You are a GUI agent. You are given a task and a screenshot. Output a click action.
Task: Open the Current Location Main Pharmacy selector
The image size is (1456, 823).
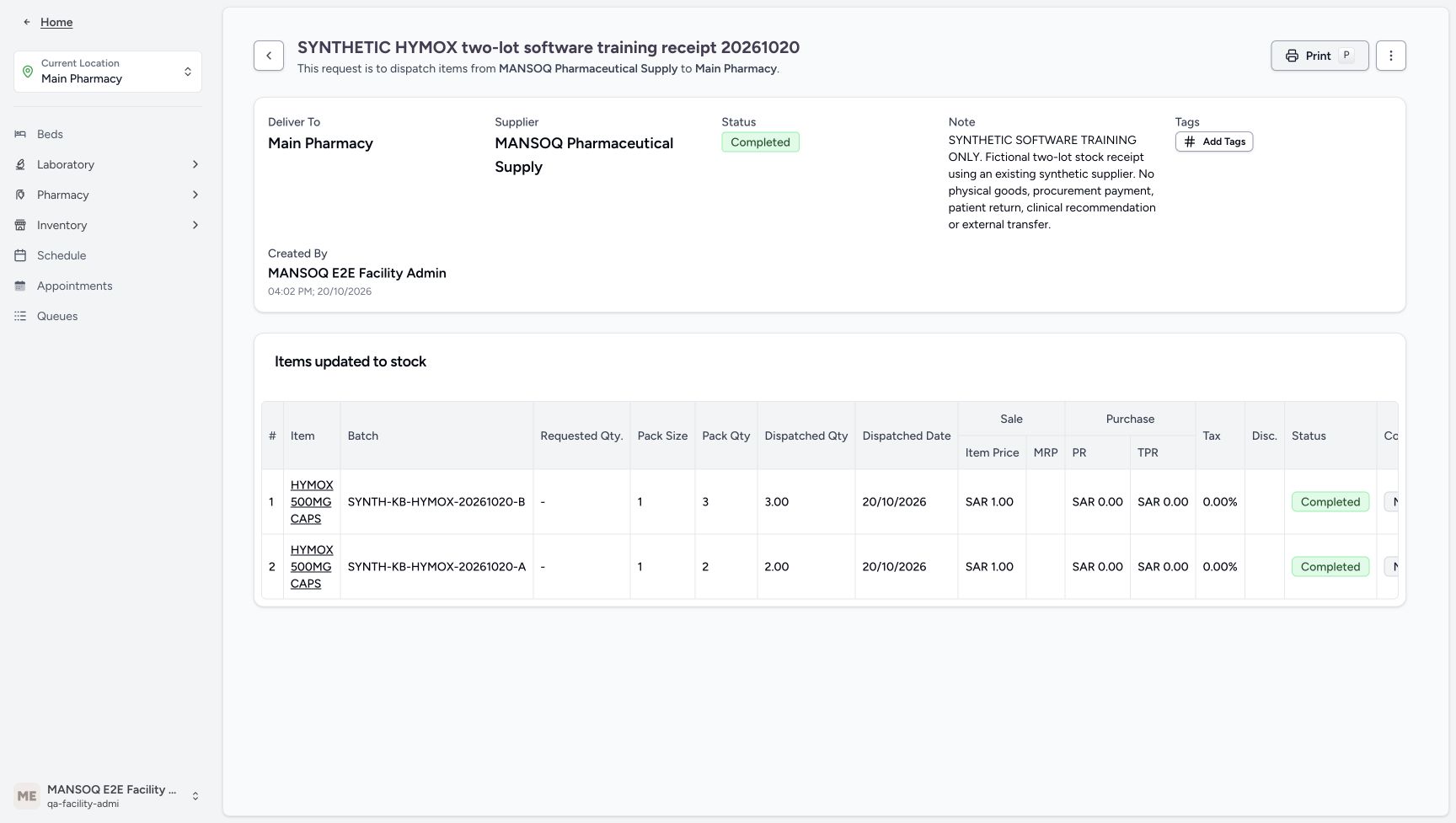tap(108, 72)
